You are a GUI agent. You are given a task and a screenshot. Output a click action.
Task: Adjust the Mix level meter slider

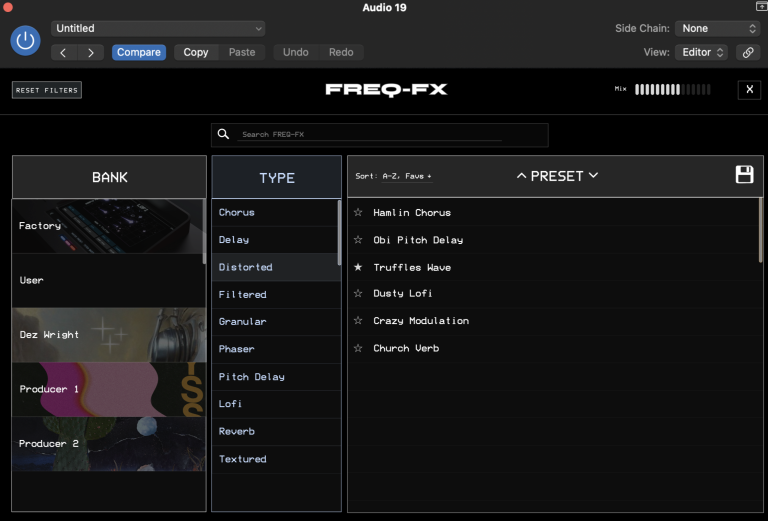[672, 90]
